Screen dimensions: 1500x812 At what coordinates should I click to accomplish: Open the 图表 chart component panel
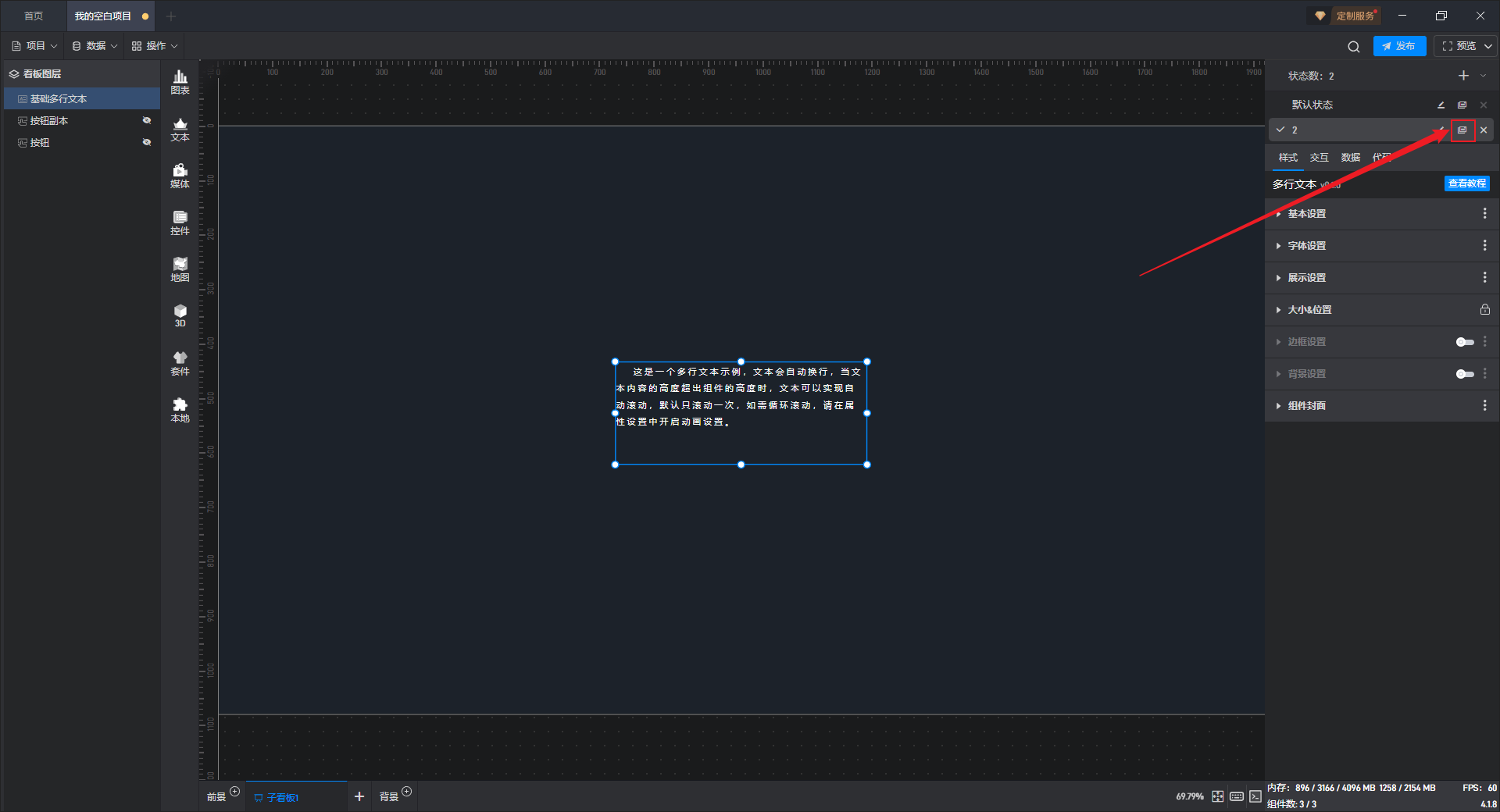coord(180,81)
